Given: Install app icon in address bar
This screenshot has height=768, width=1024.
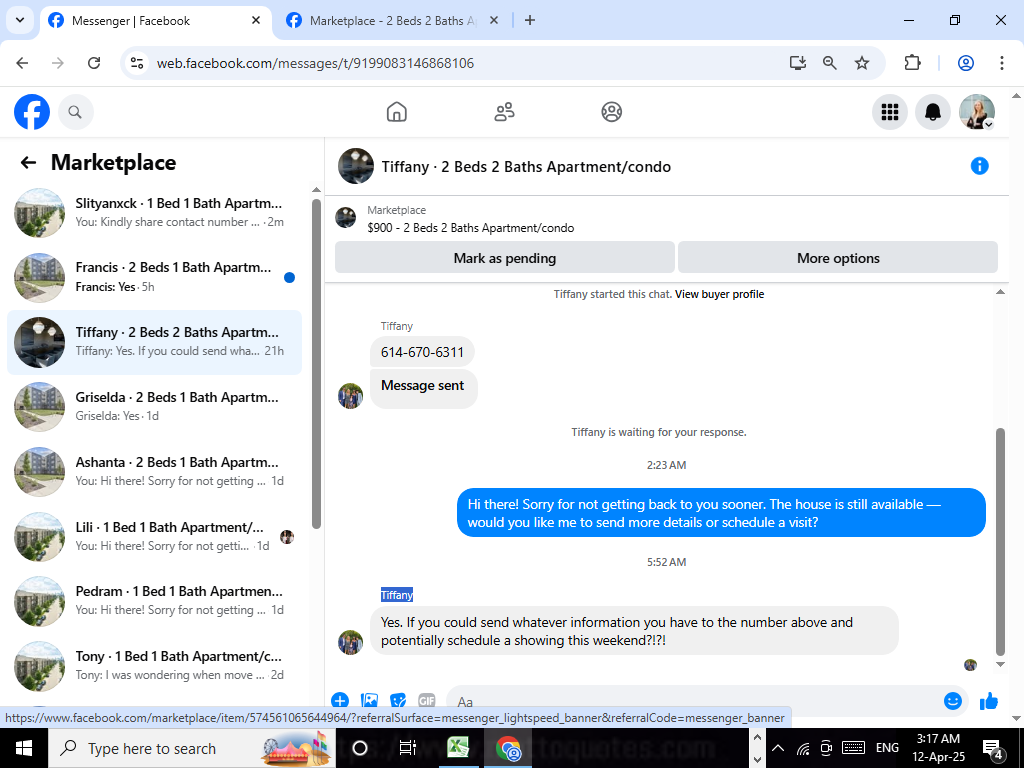Looking at the screenshot, I should click(797, 63).
